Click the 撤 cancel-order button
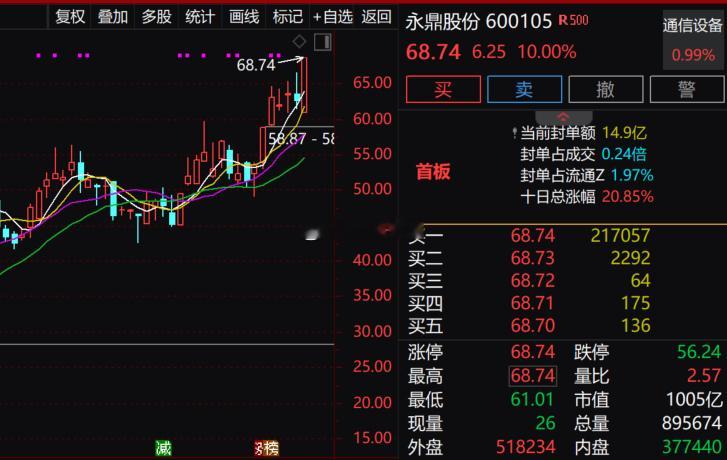This screenshot has height=460, width=727. pyautogui.click(x=606, y=89)
